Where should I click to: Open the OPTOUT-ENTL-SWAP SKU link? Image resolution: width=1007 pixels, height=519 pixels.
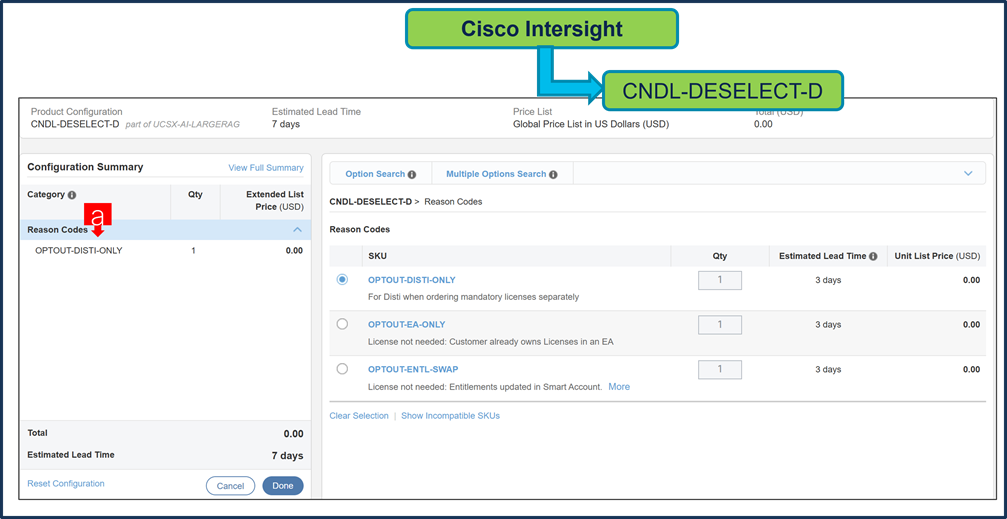(x=413, y=369)
